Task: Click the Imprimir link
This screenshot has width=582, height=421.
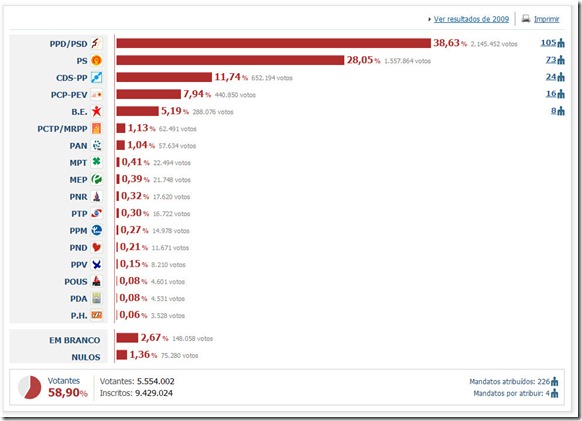Action: [546, 19]
